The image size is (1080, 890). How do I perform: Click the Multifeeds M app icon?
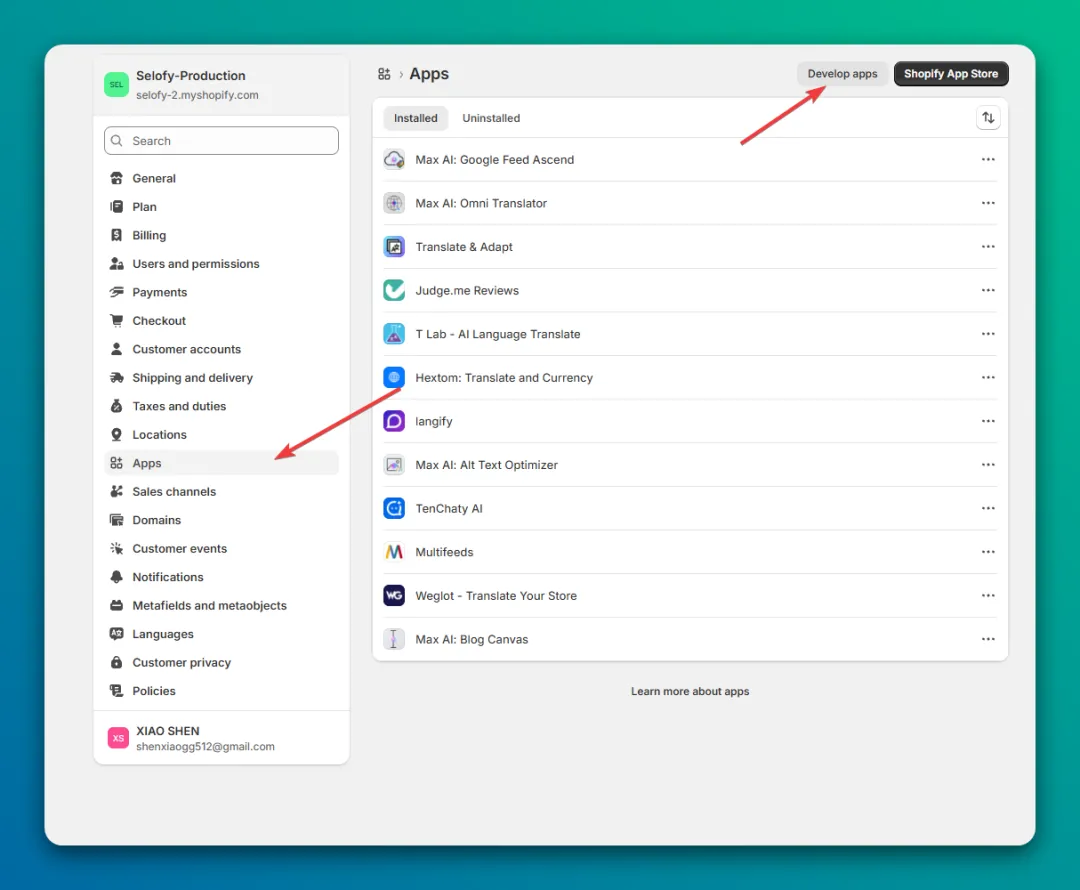[x=394, y=552]
